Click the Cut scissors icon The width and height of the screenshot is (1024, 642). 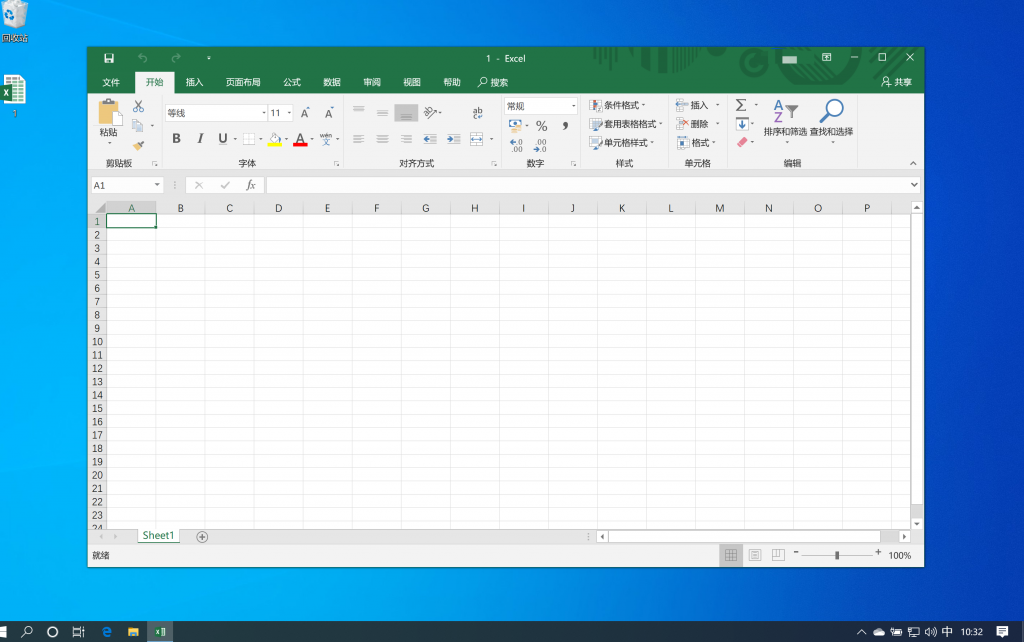tap(138, 106)
